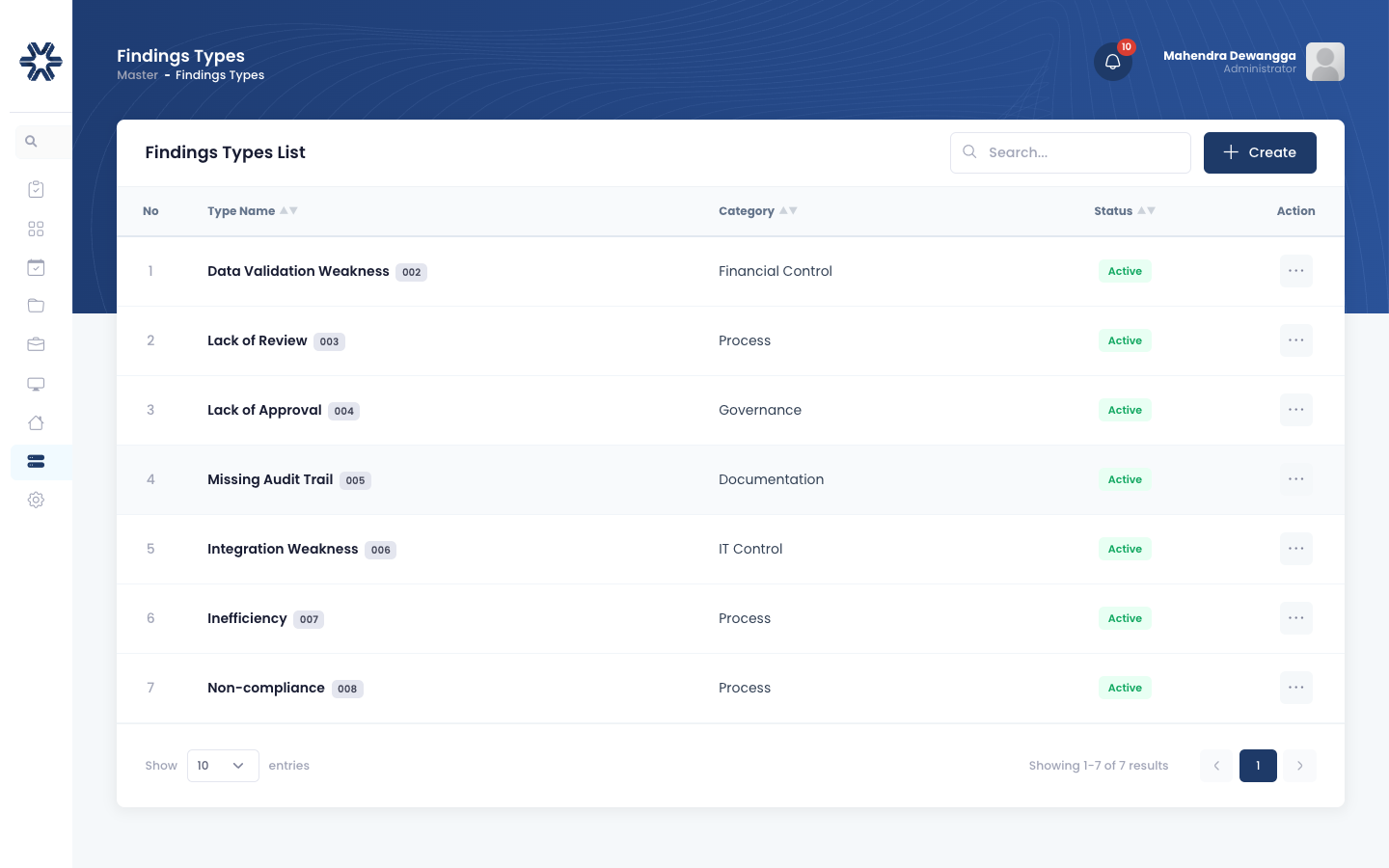Screen dimensions: 1389x868
Task: Open the settings gear sidebar icon
Action: 36,500
